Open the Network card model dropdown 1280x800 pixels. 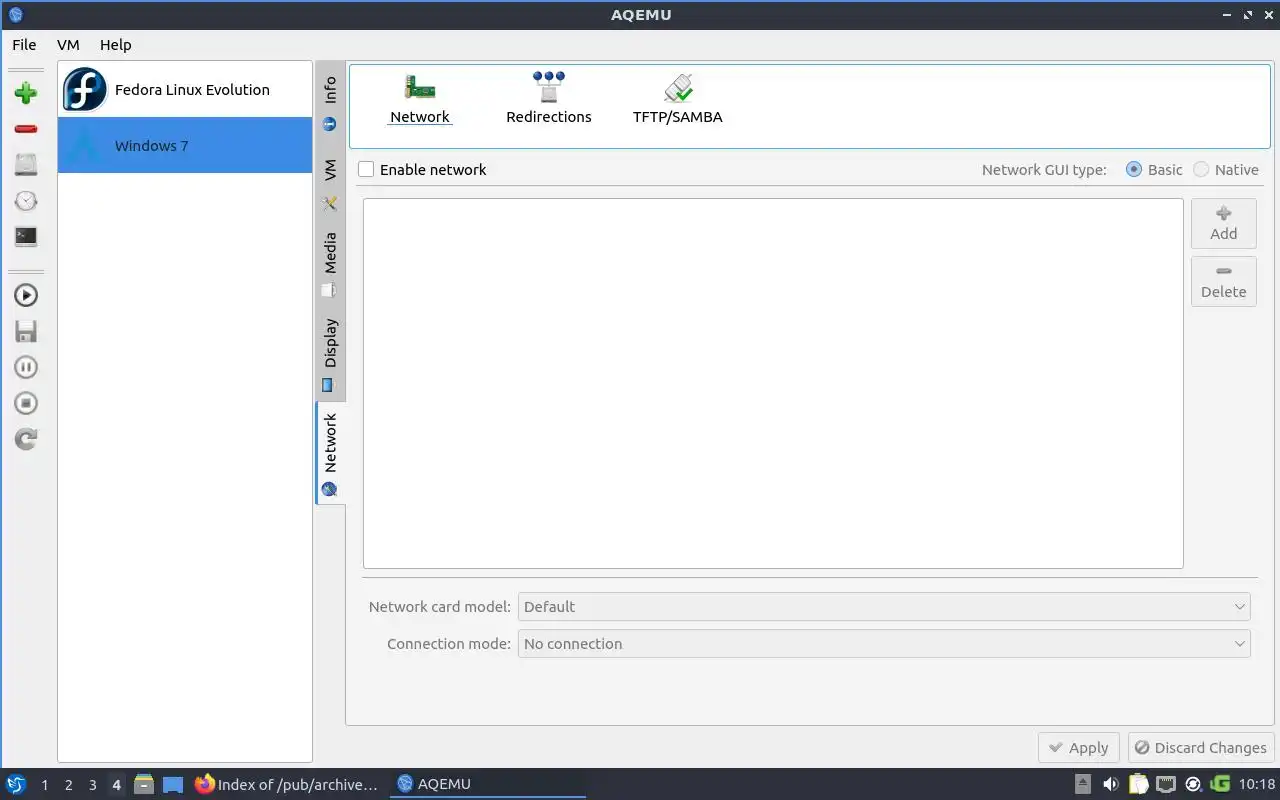[x=884, y=607]
